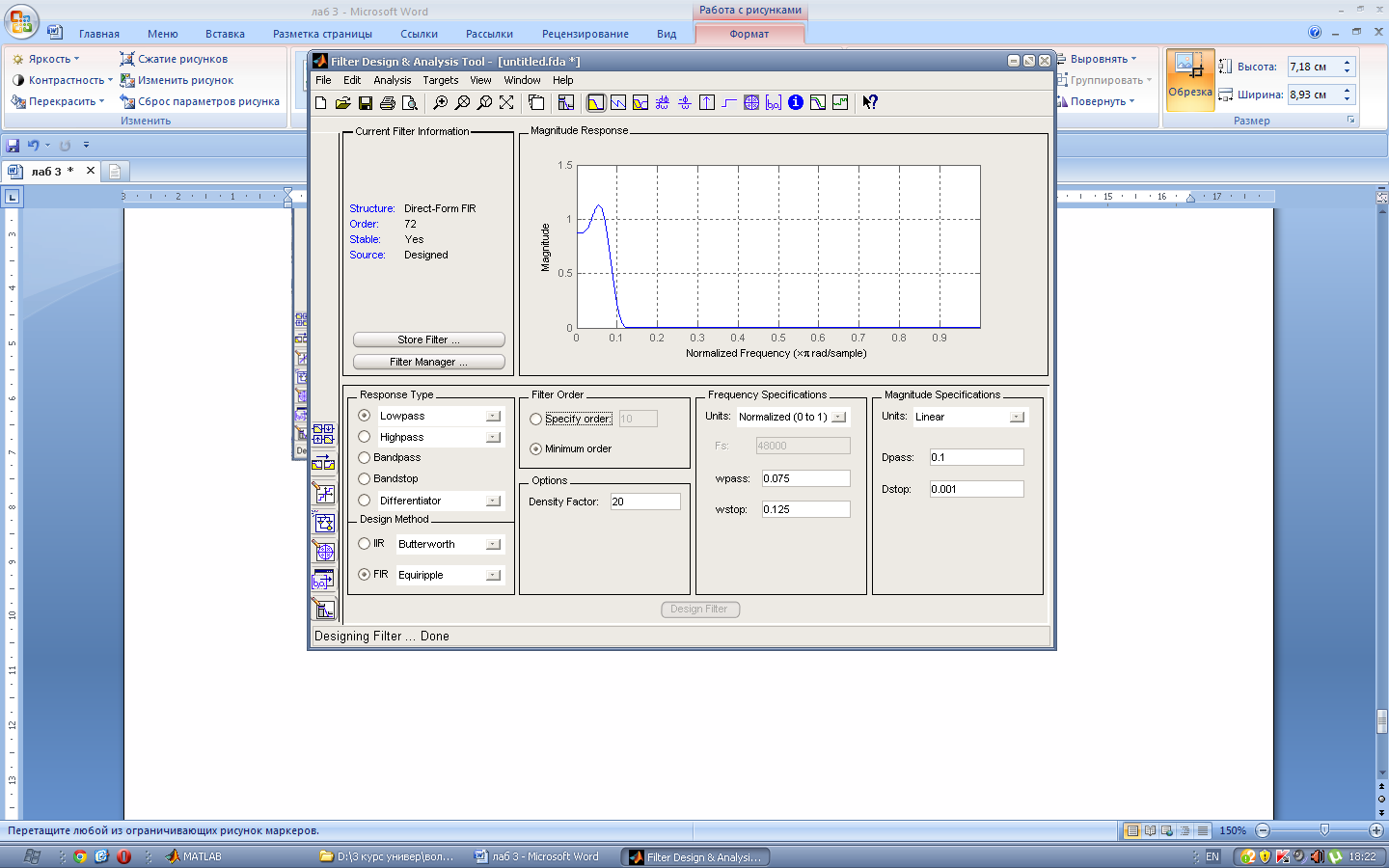
Task: Open Design filter sidebar panel
Action: [x=323, y=609]
